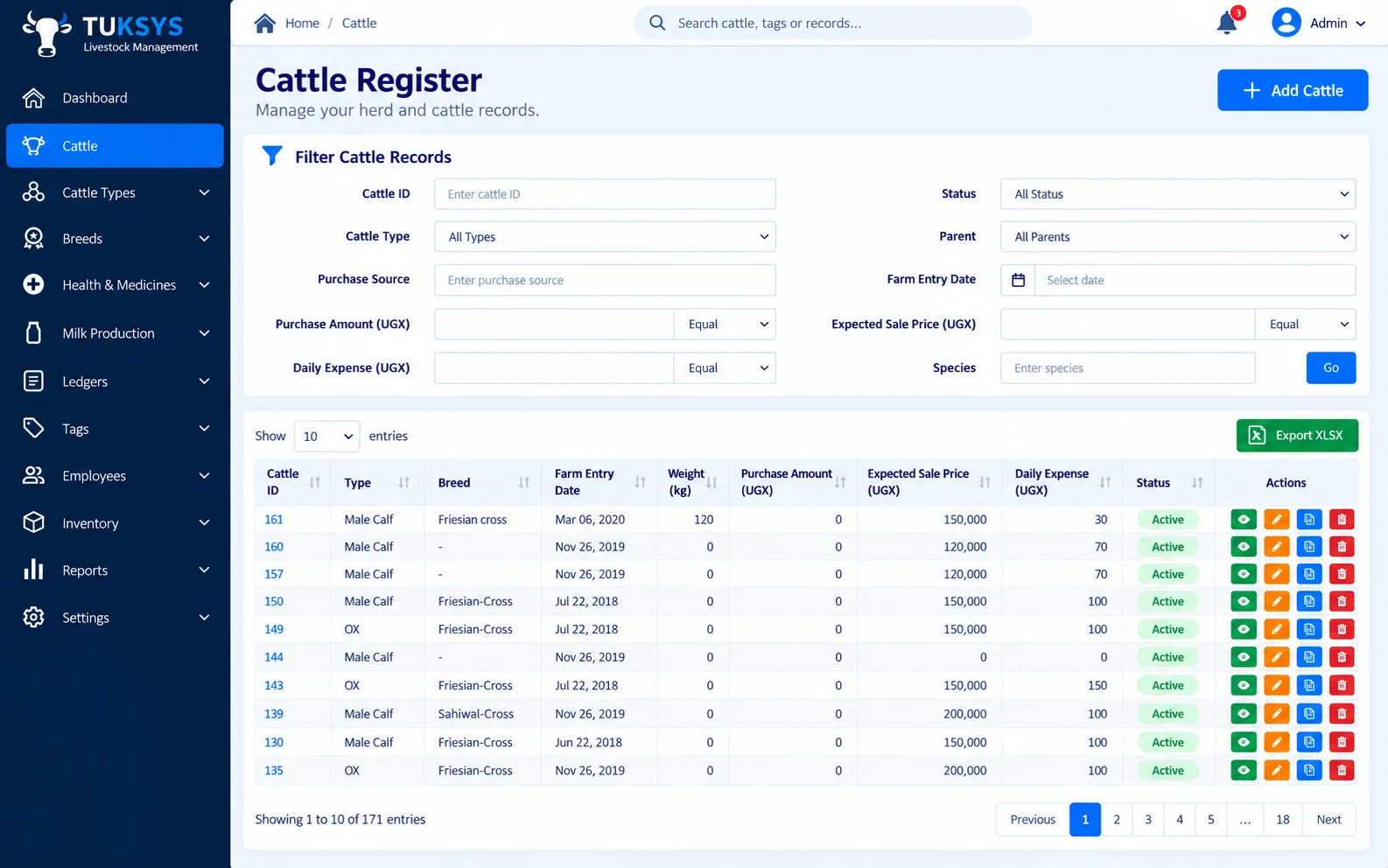Open the Admin account menu chevron
Image resolution: width=1388 pixels, height=868 pixels.
[x=1361, y=24]
